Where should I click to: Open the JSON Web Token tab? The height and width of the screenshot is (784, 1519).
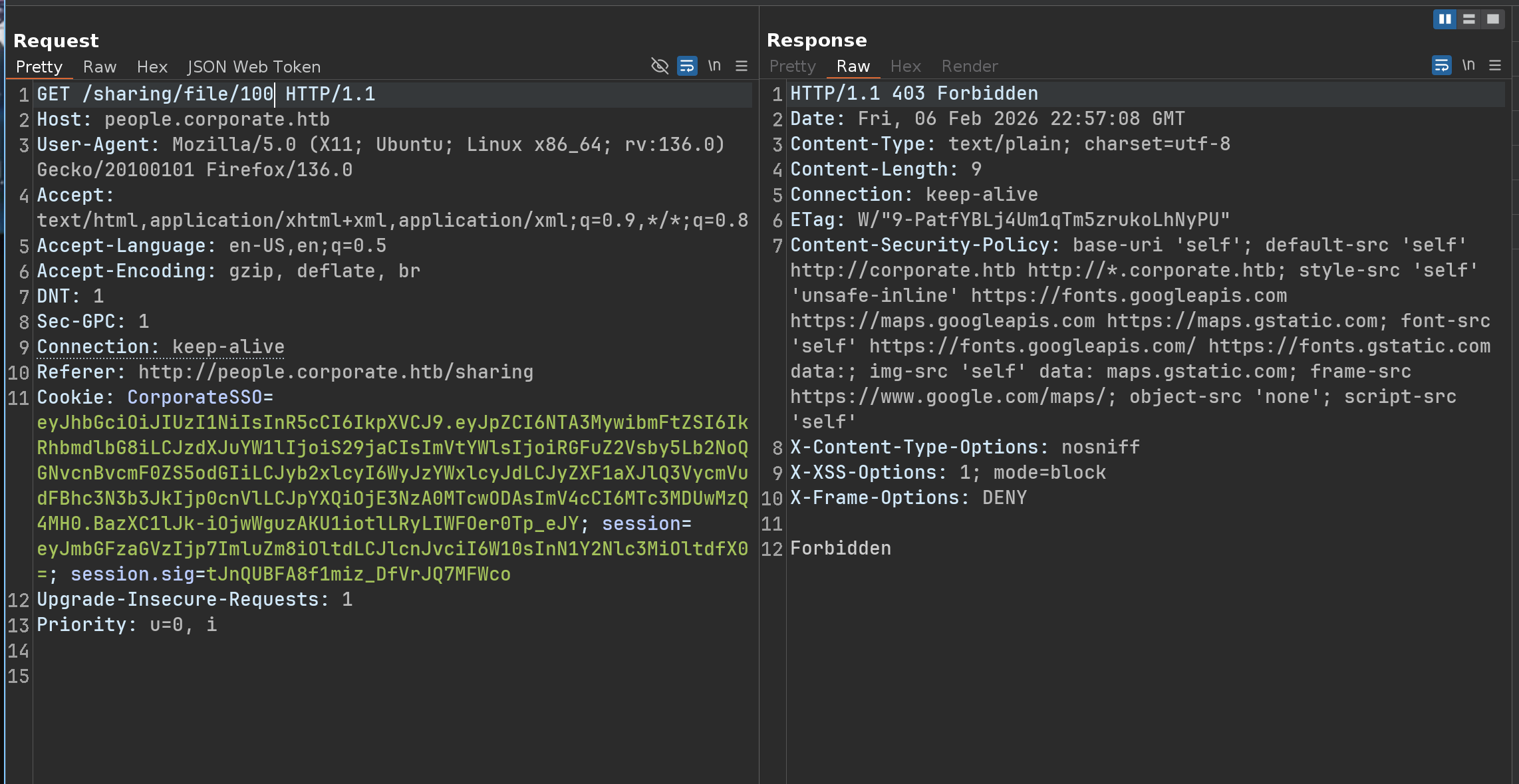tap(254, 66)
